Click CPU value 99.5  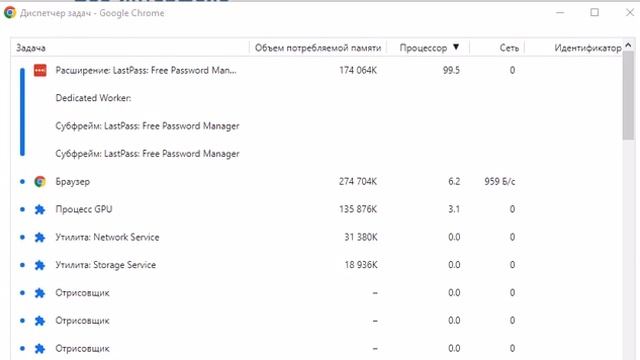(451, 70)
